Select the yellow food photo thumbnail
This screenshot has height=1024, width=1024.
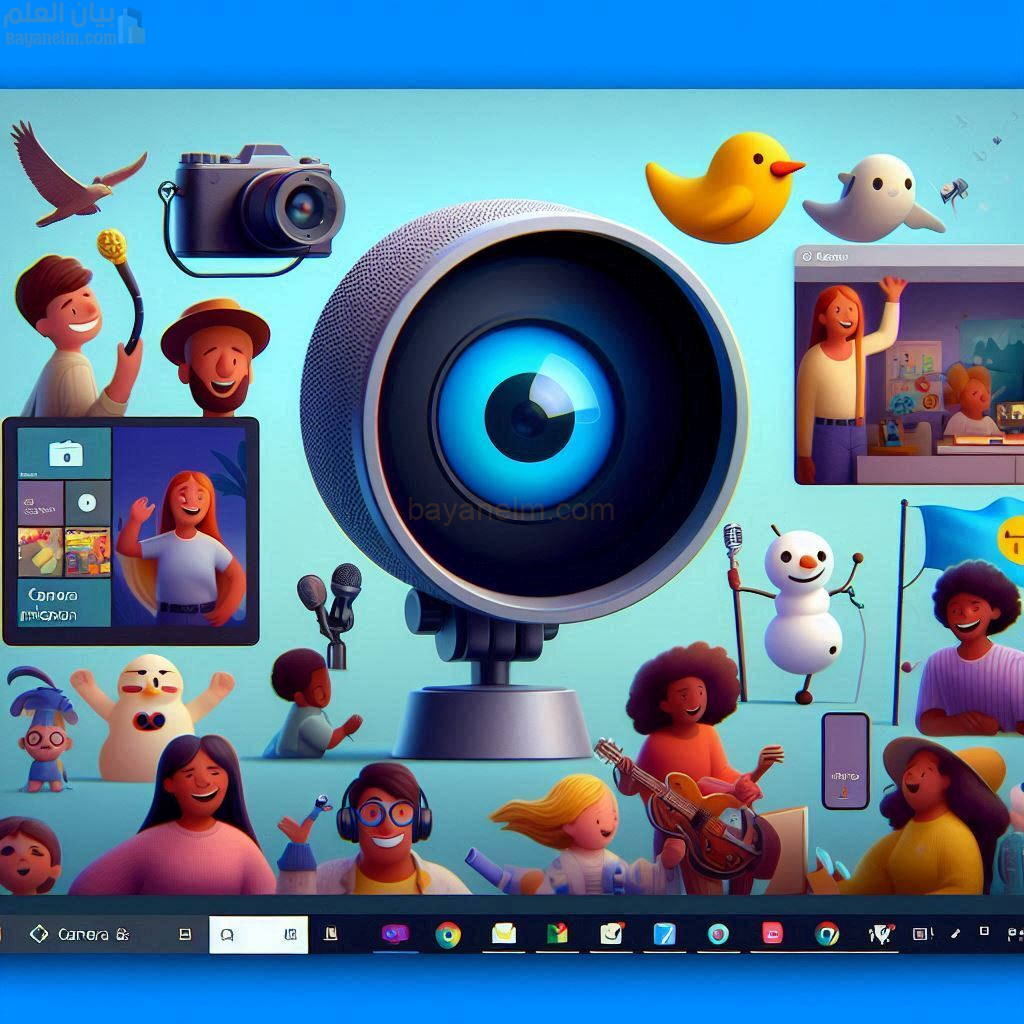click(41, 551)
